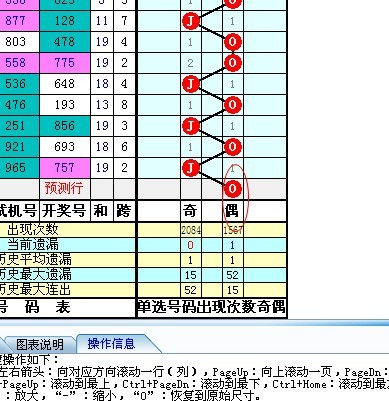Click the red O marker in the 558 row
Screen dimensions: 389x401
click(232, 63)
